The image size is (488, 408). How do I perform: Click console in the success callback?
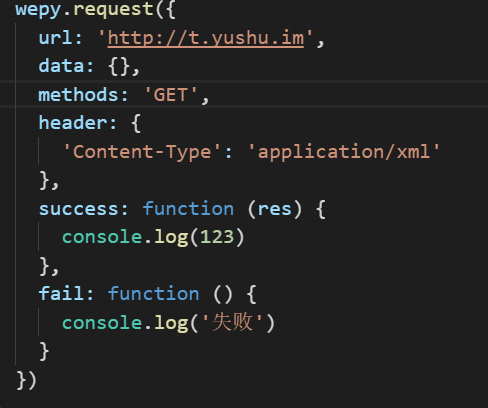tap(102, 237)
